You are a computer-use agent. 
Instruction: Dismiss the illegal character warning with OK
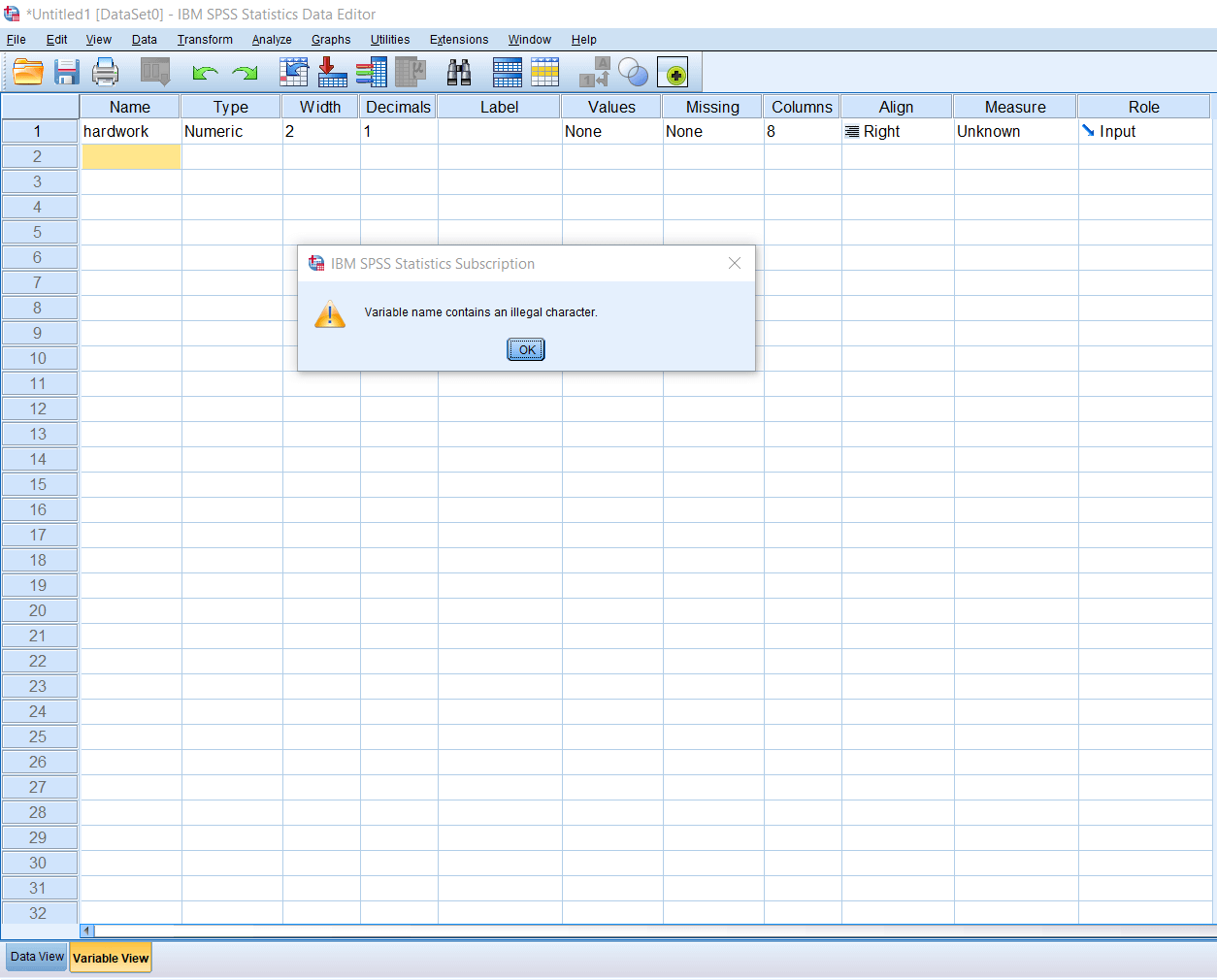(x=525, y=349)
